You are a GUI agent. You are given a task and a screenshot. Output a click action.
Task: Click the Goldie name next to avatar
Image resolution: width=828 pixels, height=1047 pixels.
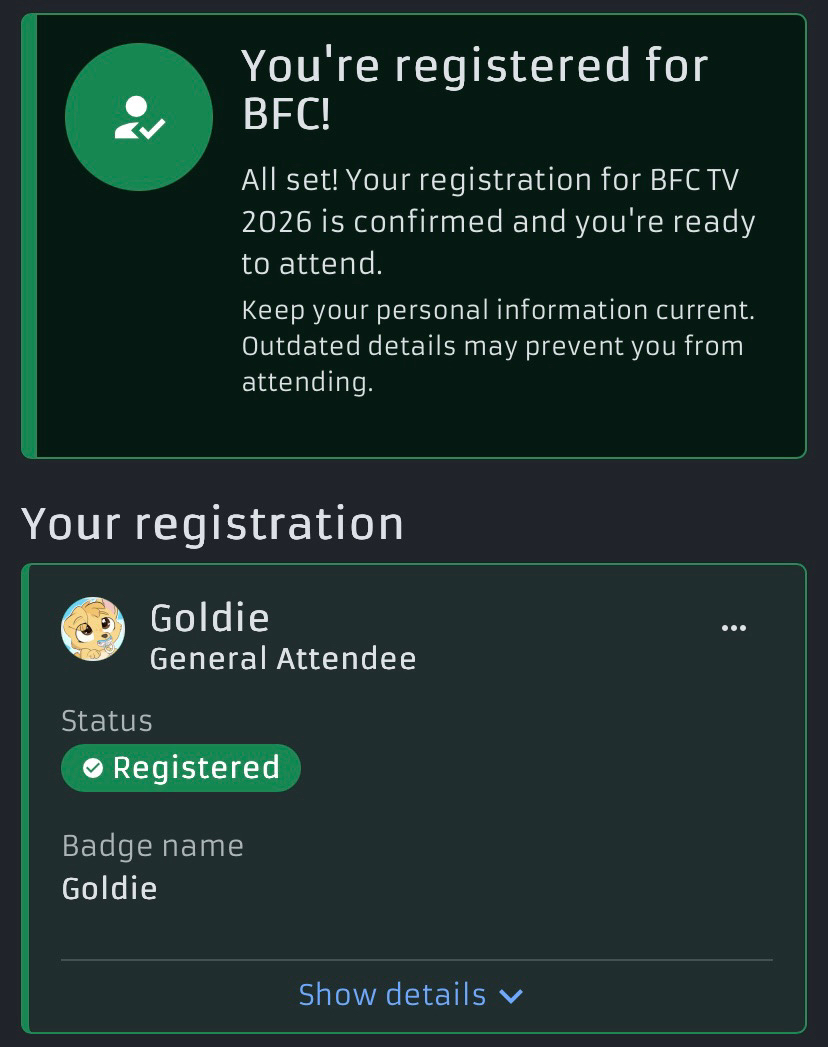pyautogui.click(x=209, y=618)
